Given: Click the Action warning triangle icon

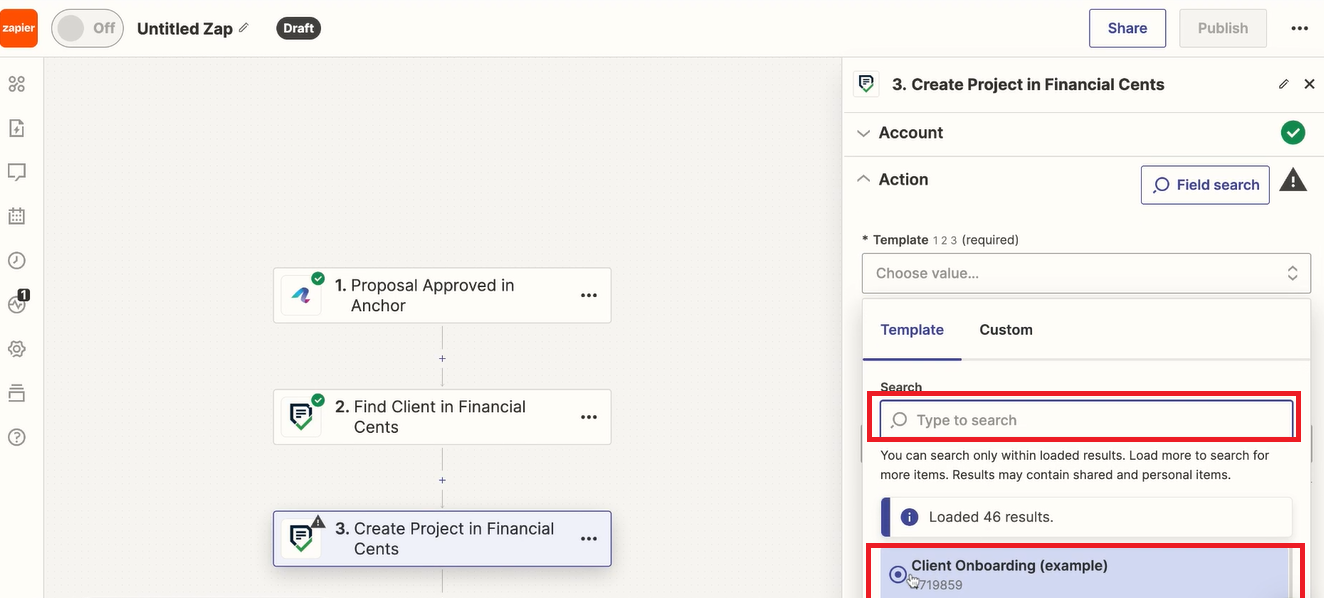Looking at the screenshot, I should tap(1293, 180).
